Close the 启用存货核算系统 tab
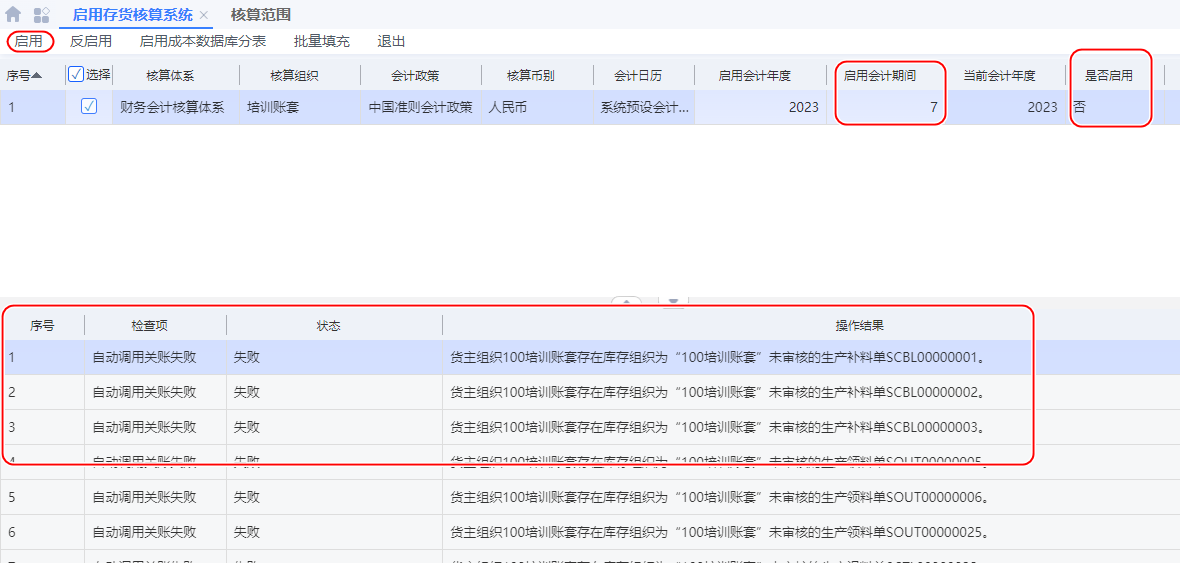Image resolution: width=1180 pixels, height=563 pixels. click(204, 15)
